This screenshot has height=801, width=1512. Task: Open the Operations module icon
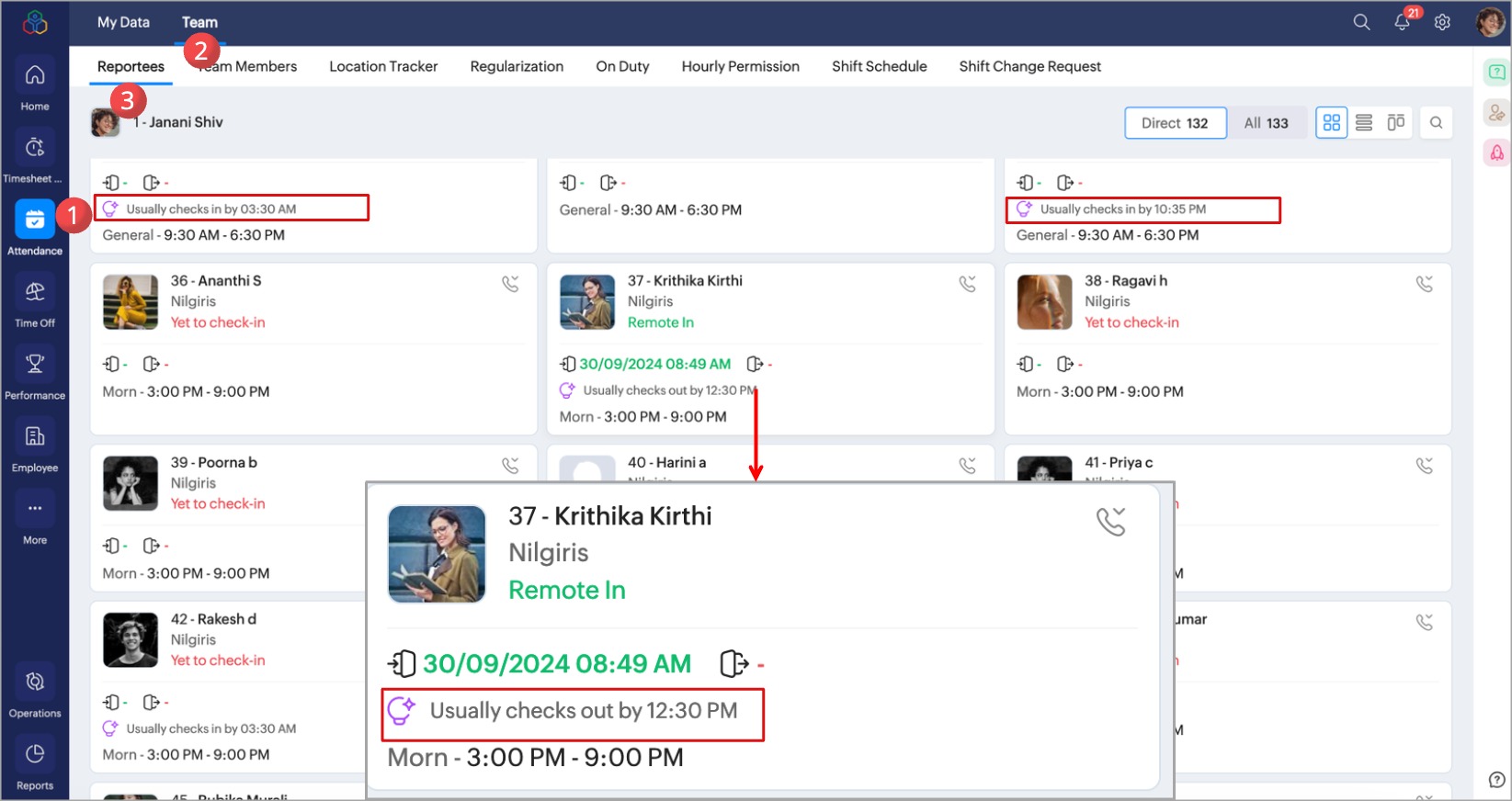pyautogui.click(x=35, y=682)
